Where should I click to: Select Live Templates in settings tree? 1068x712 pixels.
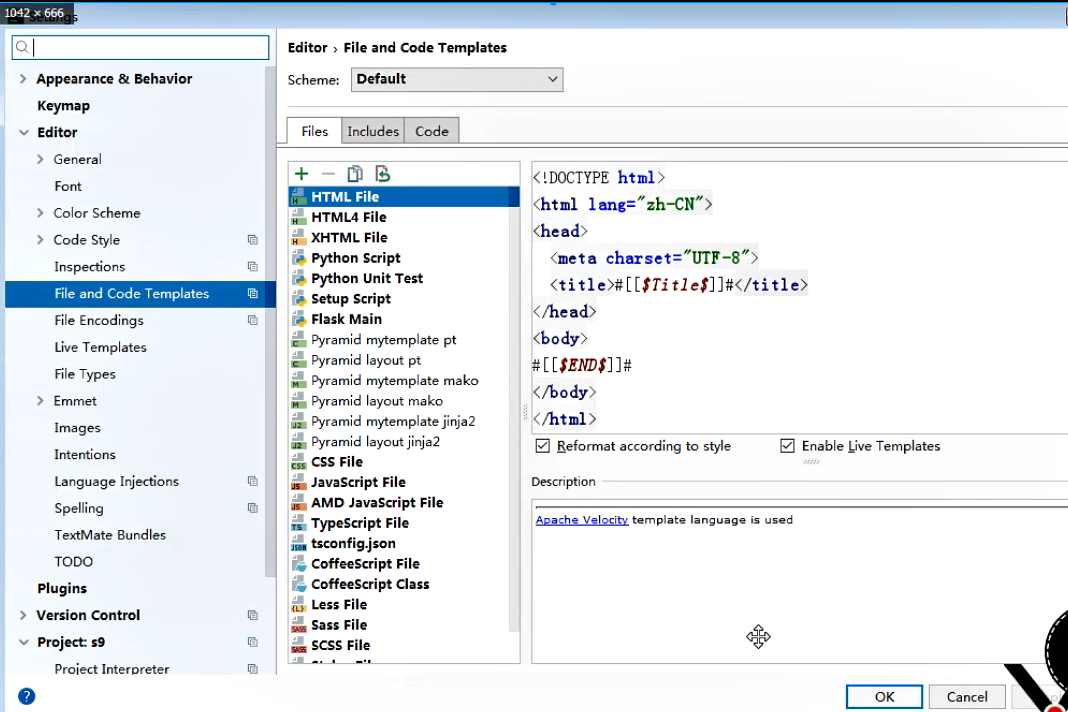(x=100, y=347)
